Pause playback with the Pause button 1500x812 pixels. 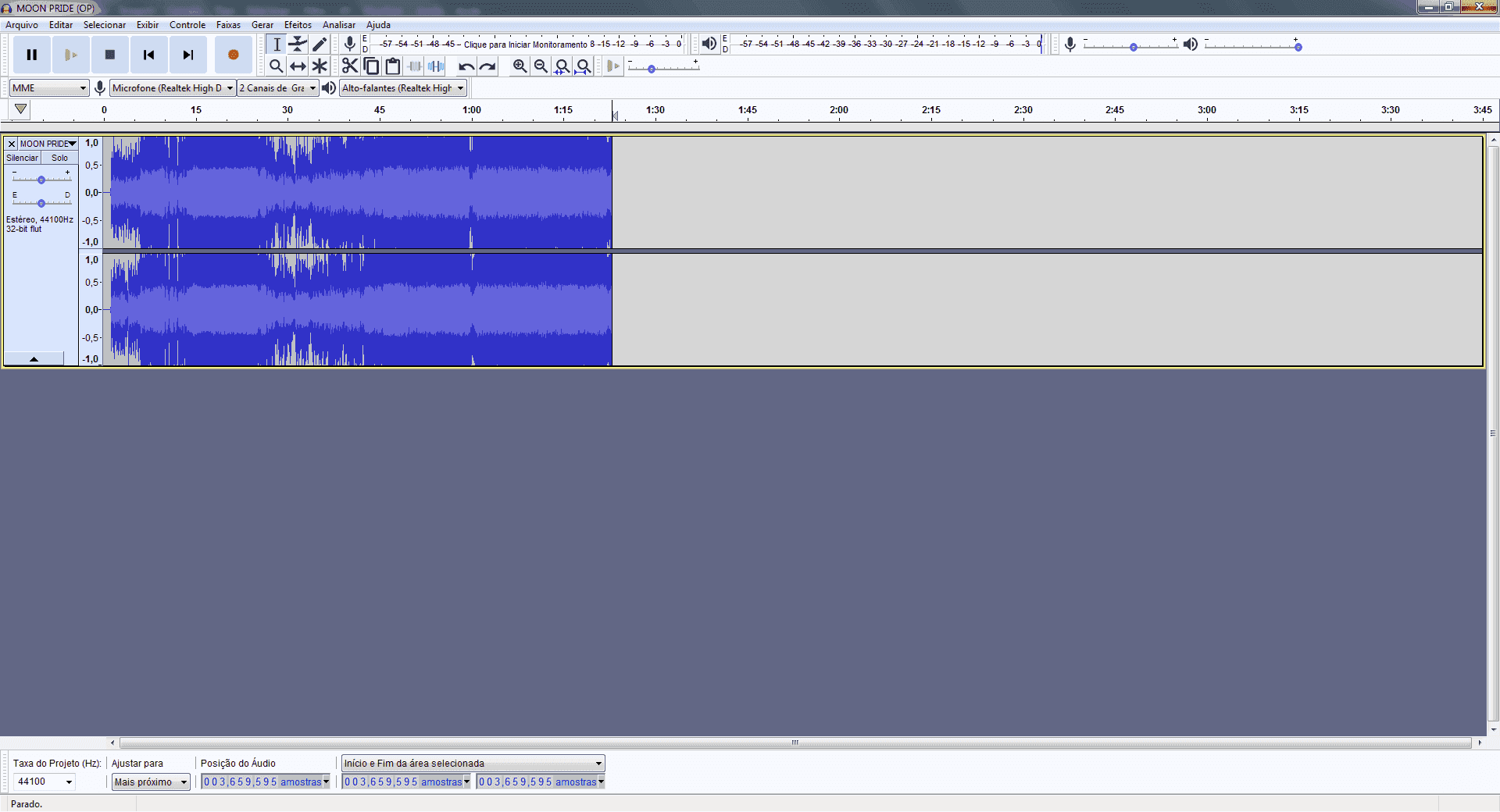tap(32, 55)
